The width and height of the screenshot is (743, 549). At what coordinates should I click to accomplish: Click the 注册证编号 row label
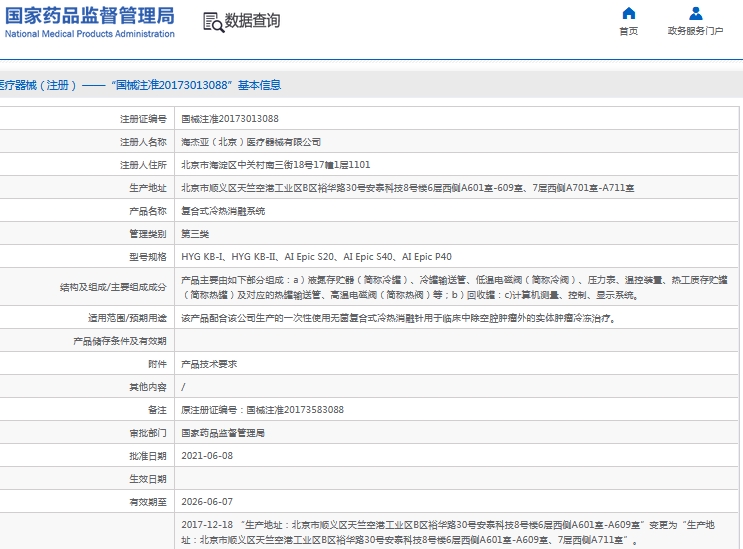click(x=143, y=119)
